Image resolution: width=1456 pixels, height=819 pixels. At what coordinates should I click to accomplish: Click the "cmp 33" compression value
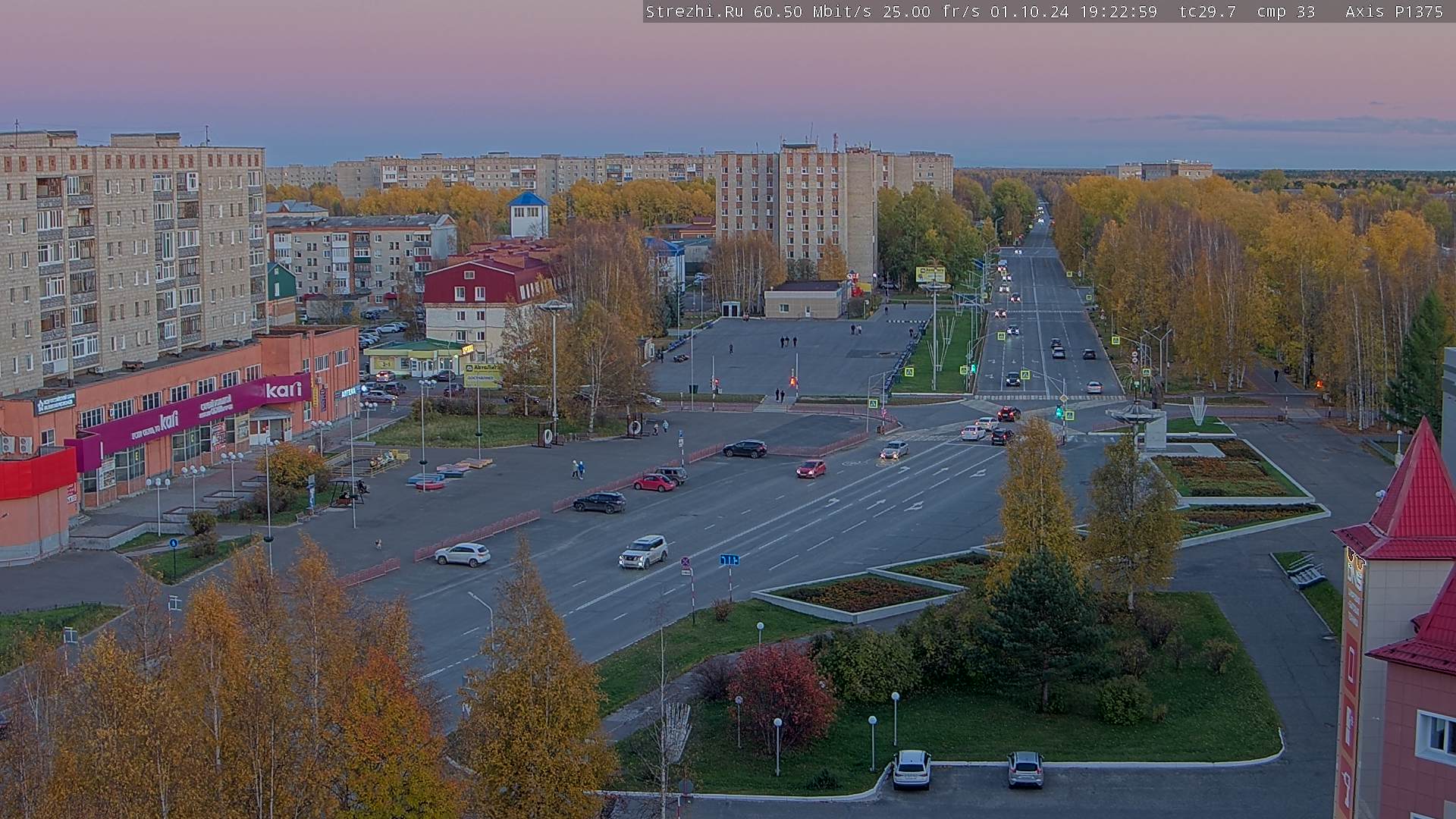(x=1286, y=11)
